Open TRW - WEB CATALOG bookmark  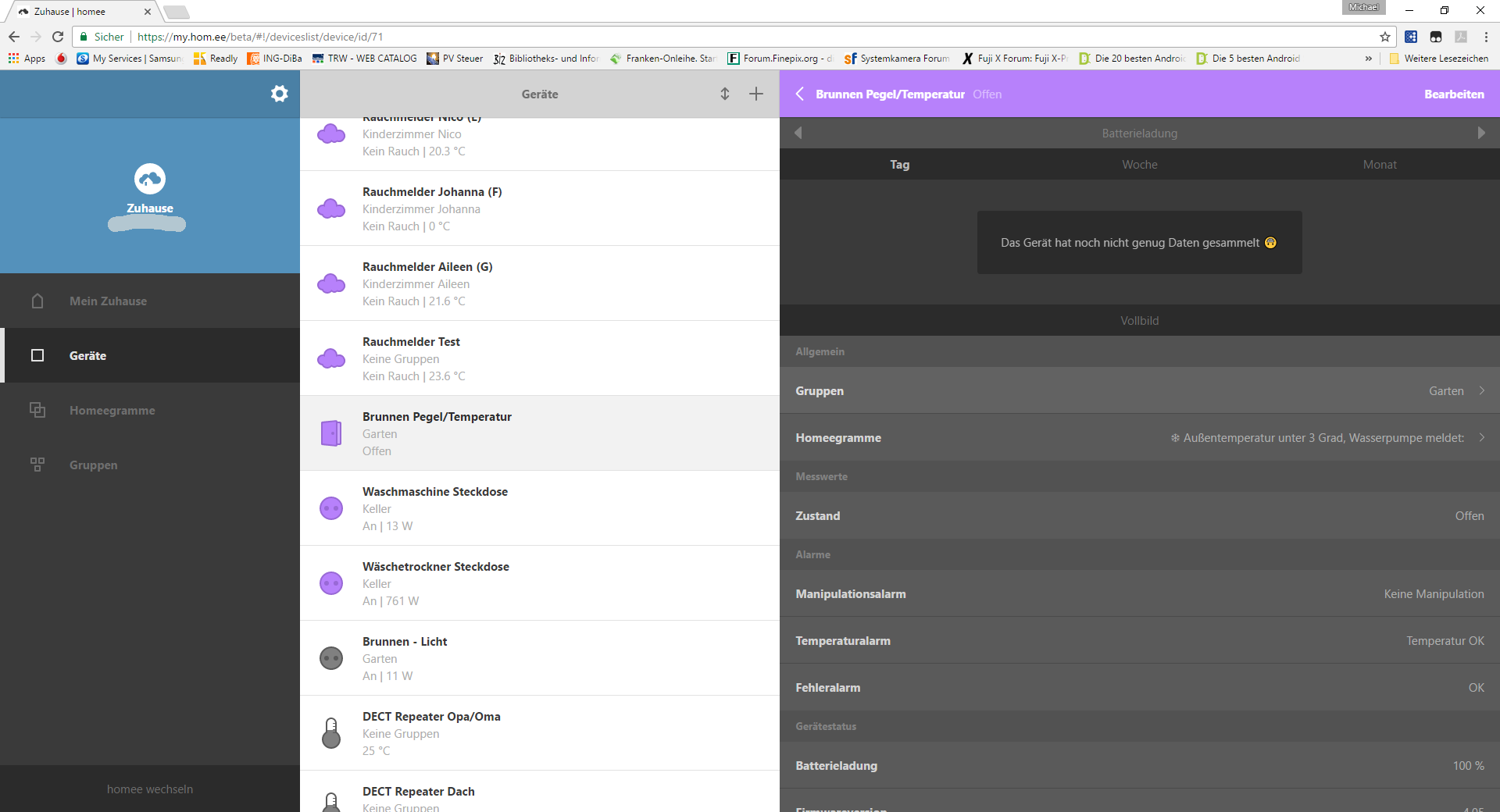(x=364, y=59)
